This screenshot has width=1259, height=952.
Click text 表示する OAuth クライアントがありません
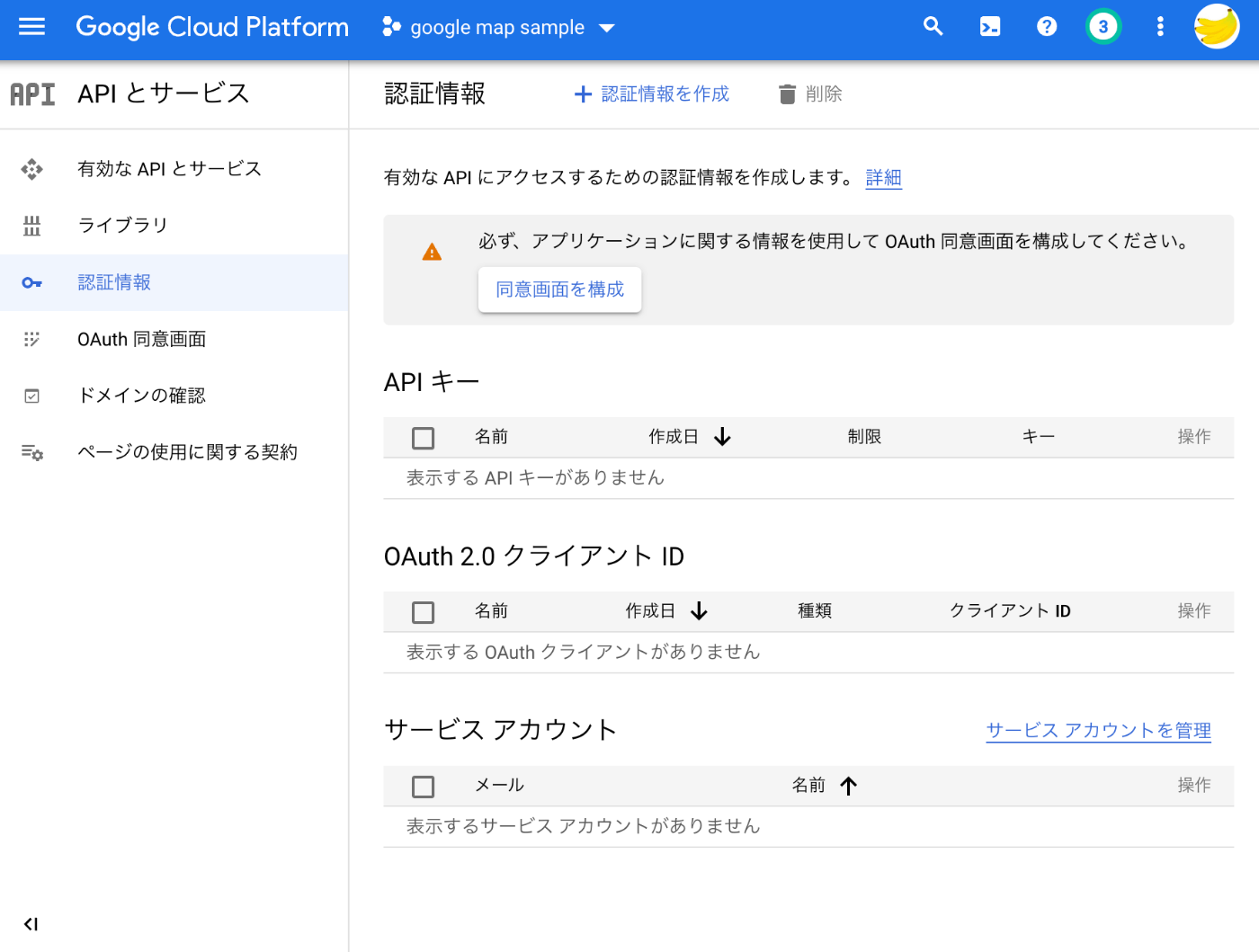click(583, 653)
